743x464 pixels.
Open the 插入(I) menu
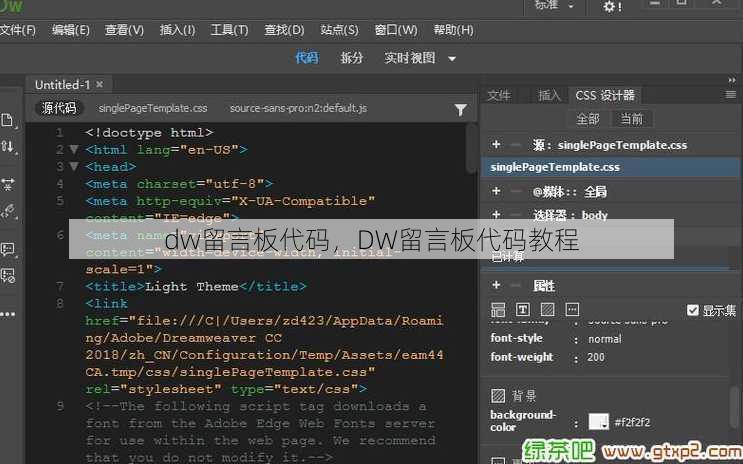coord(177,30)
